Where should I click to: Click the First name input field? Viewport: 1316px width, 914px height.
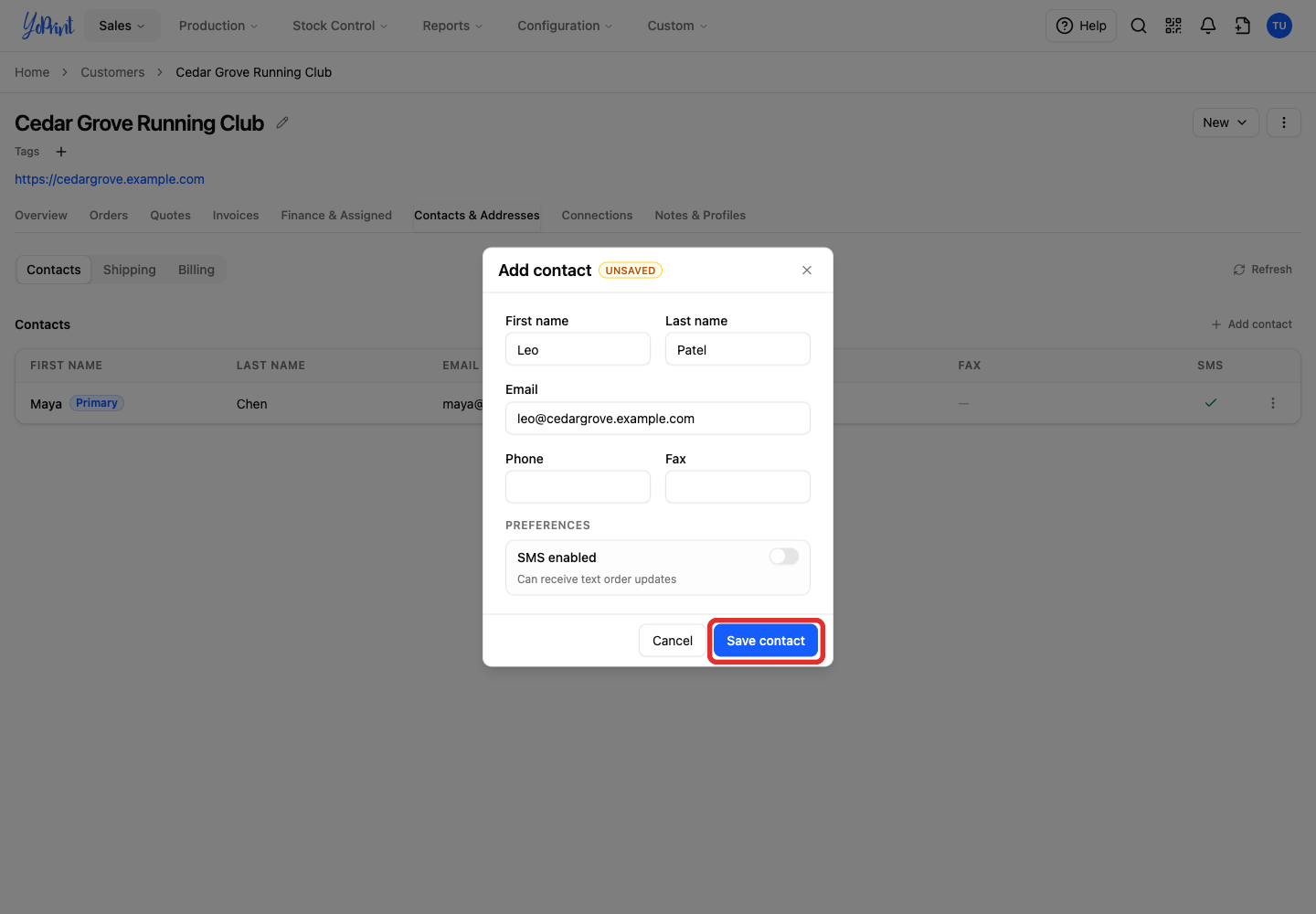pyautogui.click(x=578, y=348)
